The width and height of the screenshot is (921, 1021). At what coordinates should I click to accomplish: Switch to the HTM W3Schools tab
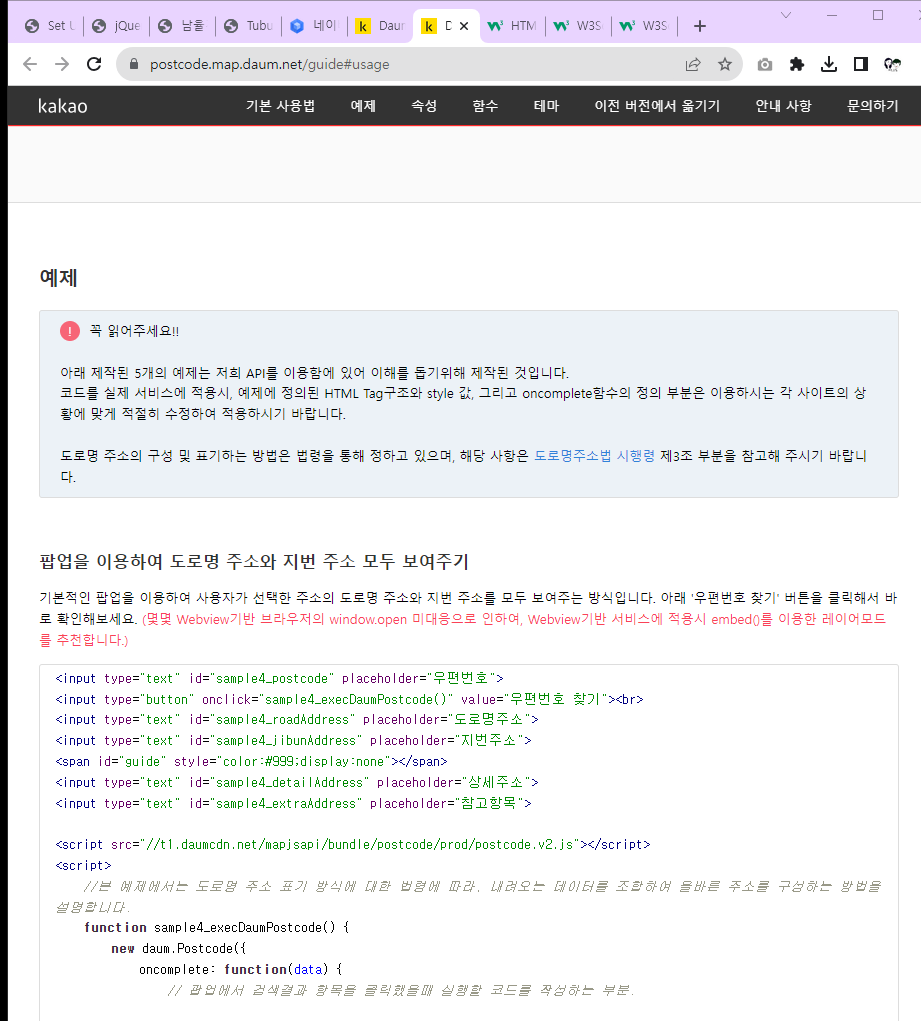pos(513,26)
